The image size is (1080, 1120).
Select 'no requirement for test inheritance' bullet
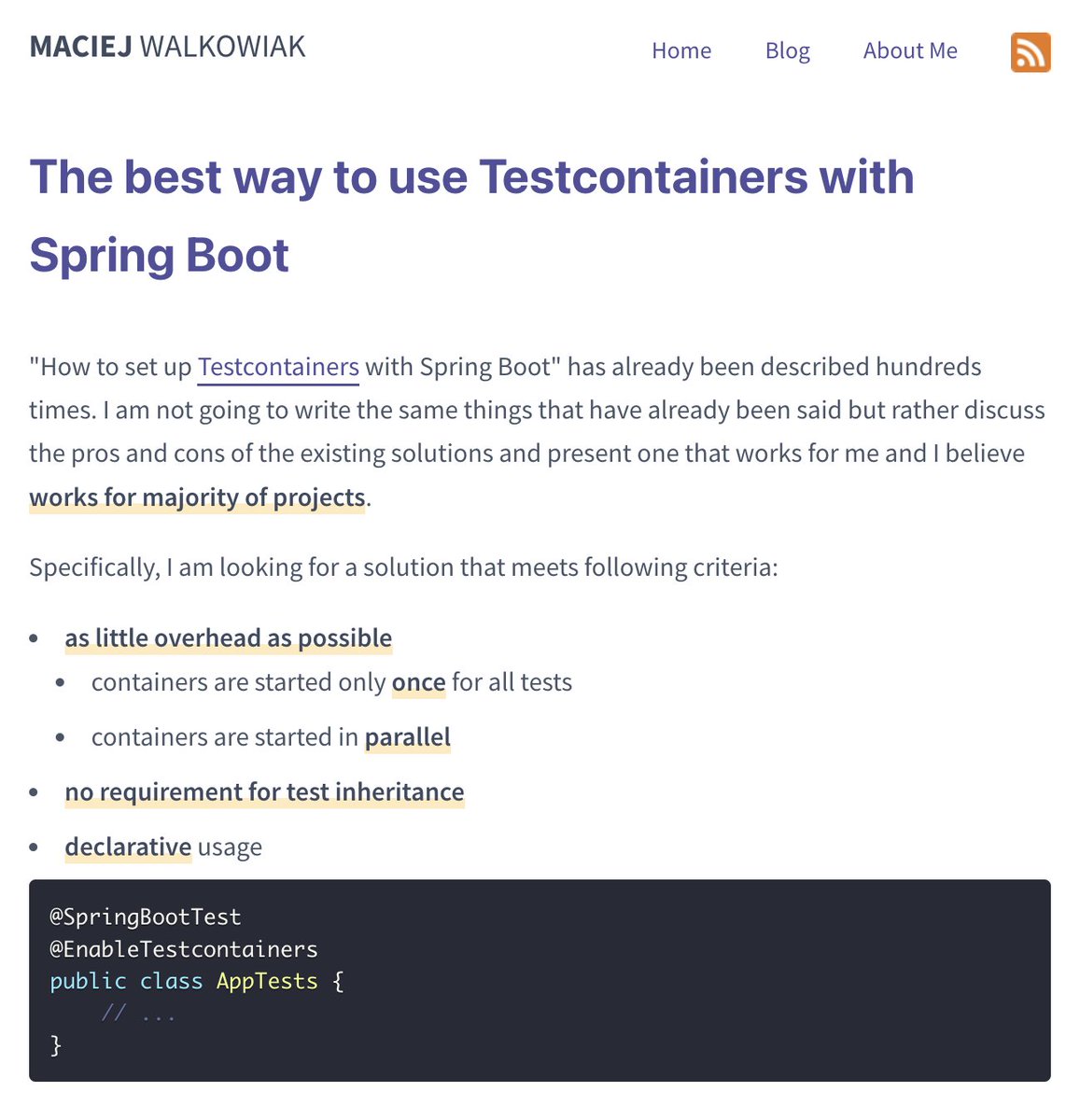pyautogui.click(x=264, y=791)
